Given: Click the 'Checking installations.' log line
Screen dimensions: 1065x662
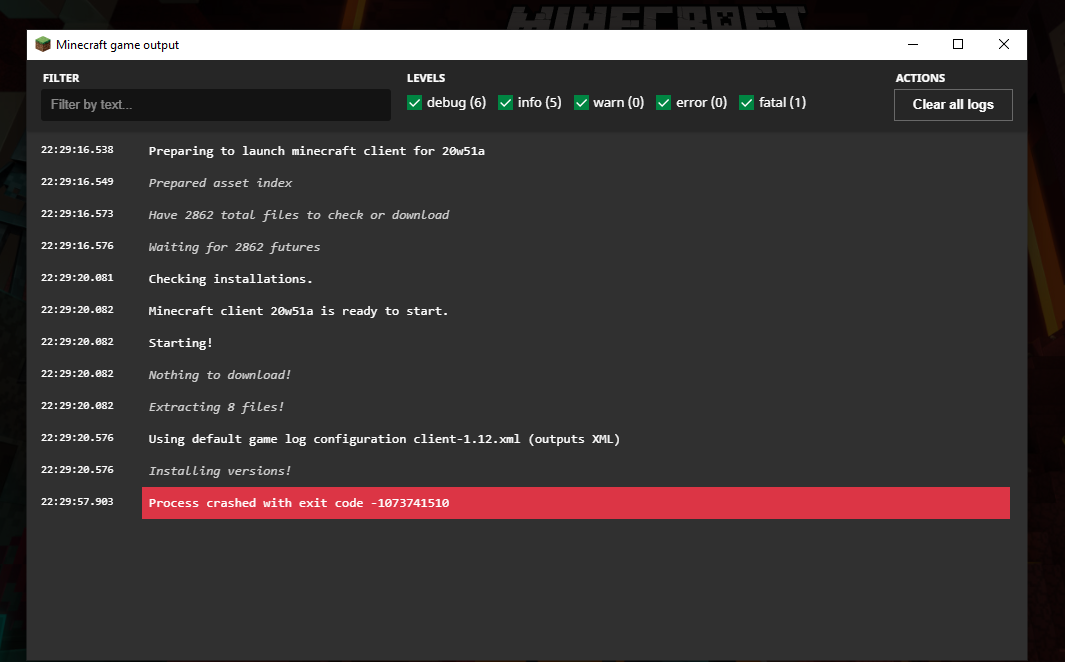Looking at the screenshot, I should pyautogui.click(x=230, y=279).
